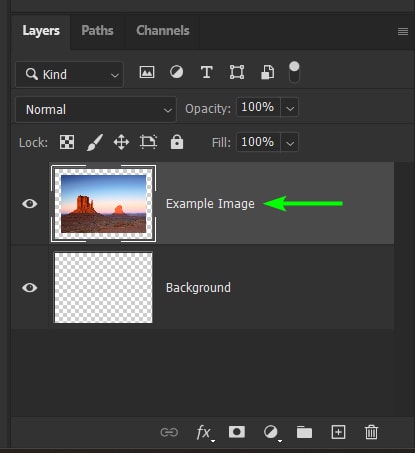This screenshot has width=415, height=453.
Task: Filter for smart objects icon
Action: [267, 72]
